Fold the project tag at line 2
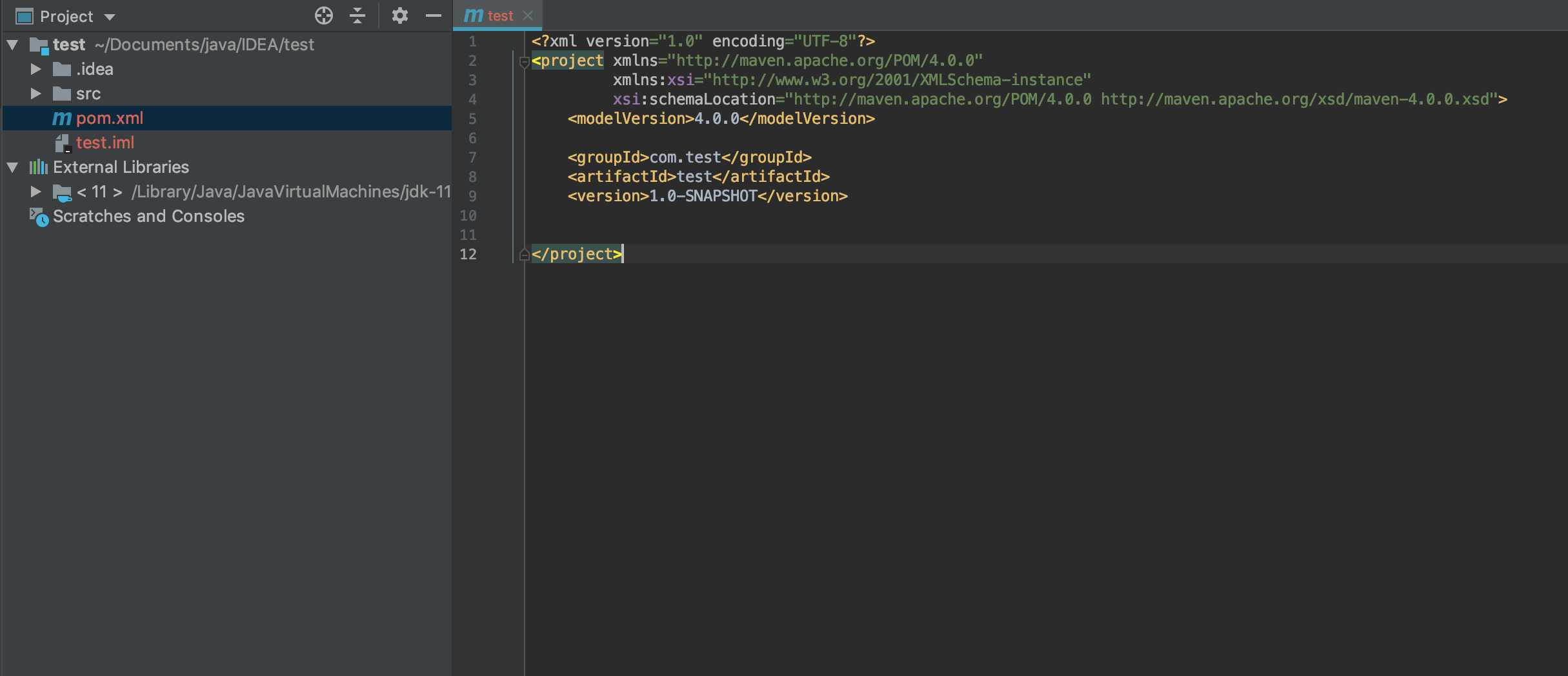This screenshot has height=676, width=1568. pyautogui.click(x=524, y=62)
